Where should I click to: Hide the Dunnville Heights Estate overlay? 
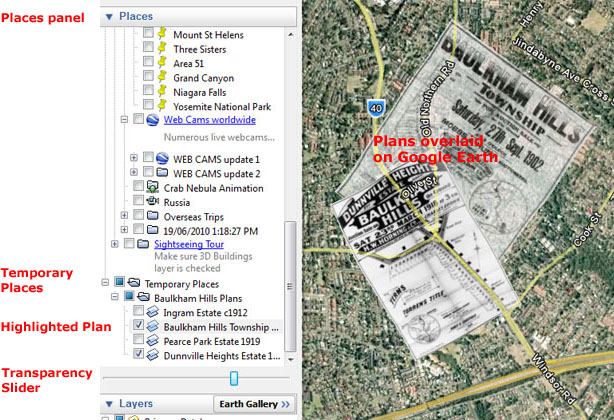pos(138,353)
